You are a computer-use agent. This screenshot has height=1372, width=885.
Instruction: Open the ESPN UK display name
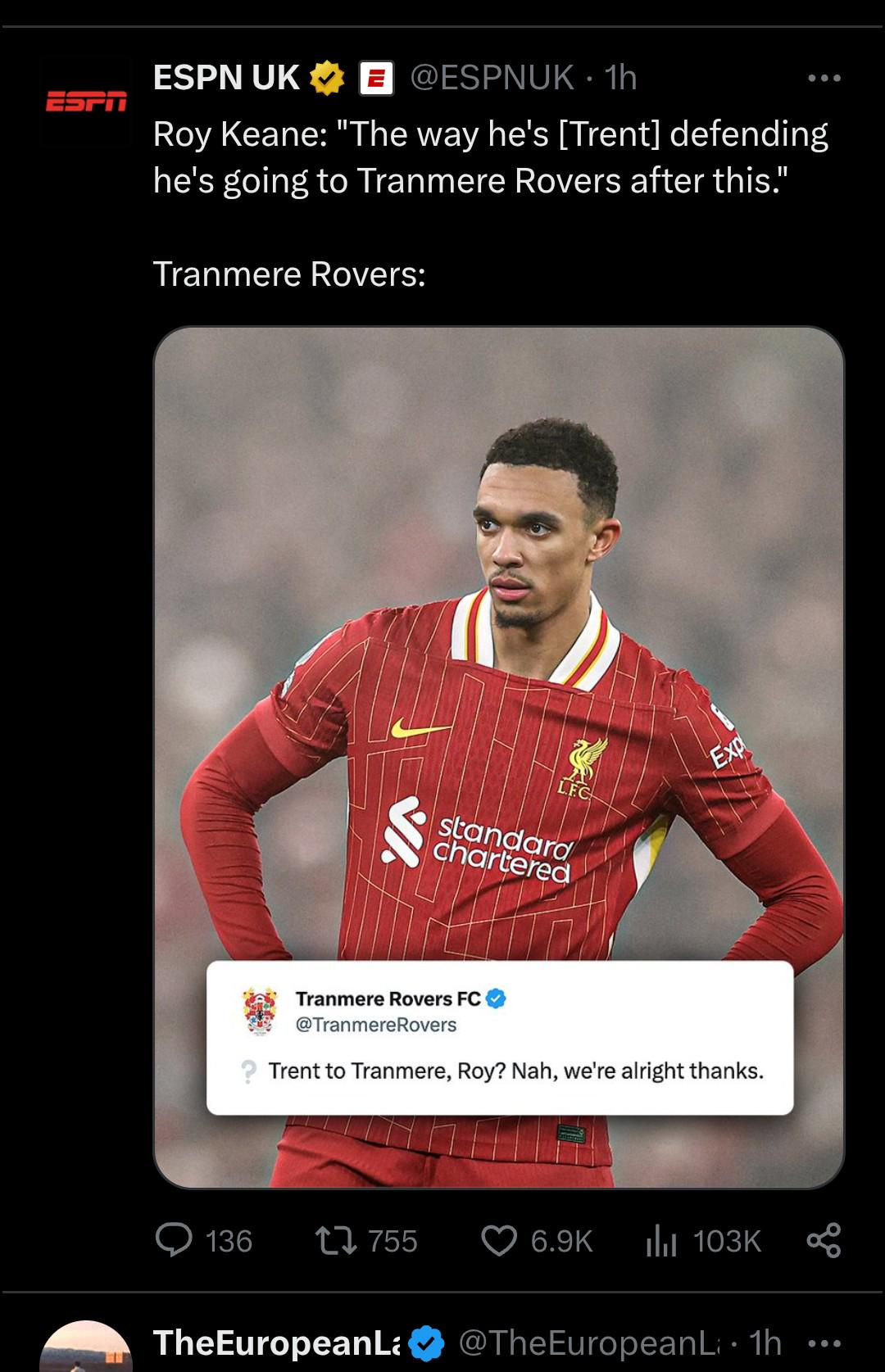coord(226,78)
